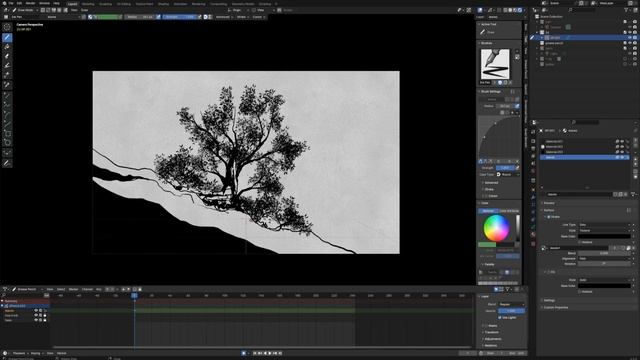
Task: Toggle visibility of the grease pencil outliner row
Action: tap(630, 43)
